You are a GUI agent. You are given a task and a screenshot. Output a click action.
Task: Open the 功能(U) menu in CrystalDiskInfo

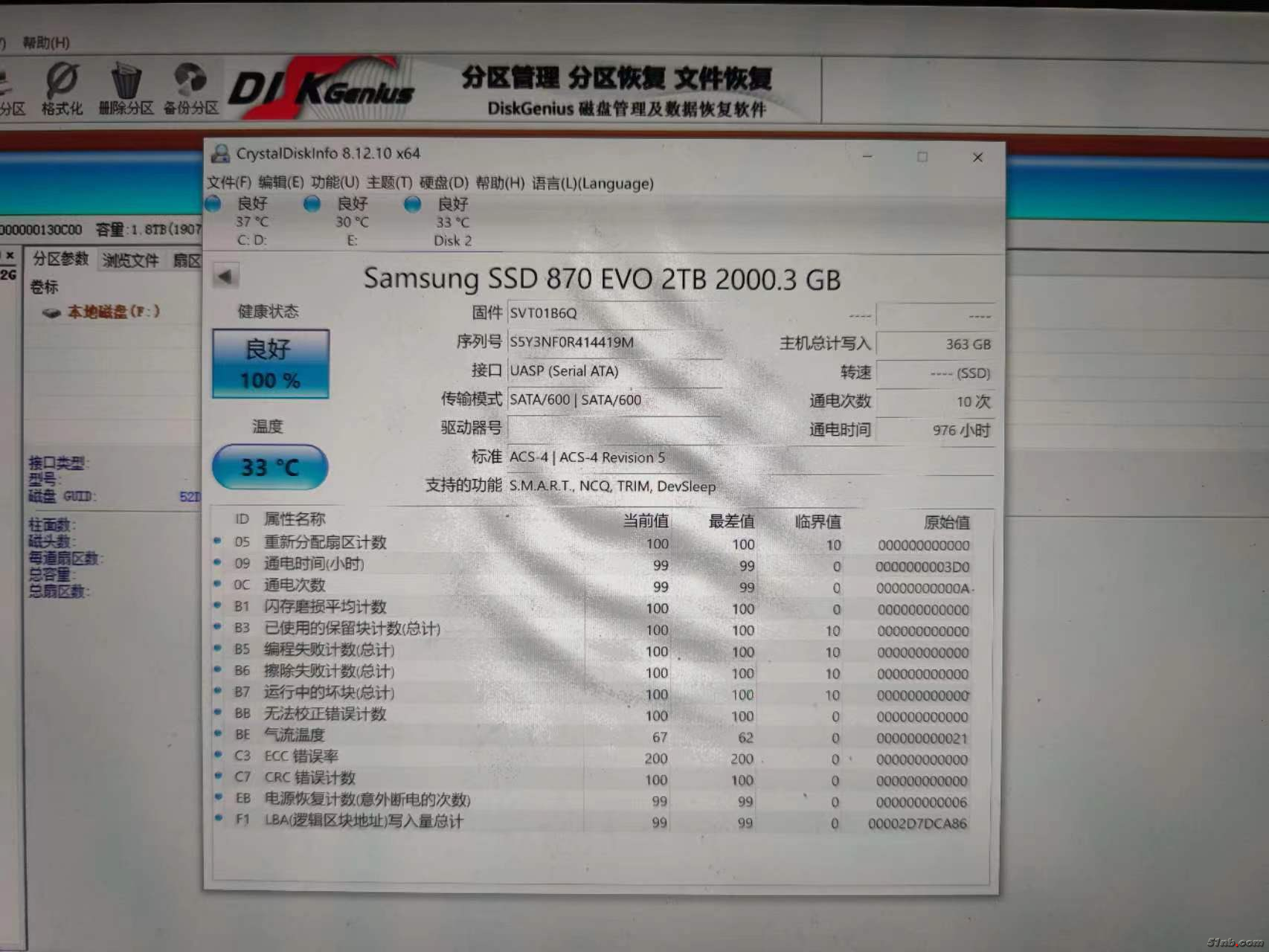pos(335,182)
